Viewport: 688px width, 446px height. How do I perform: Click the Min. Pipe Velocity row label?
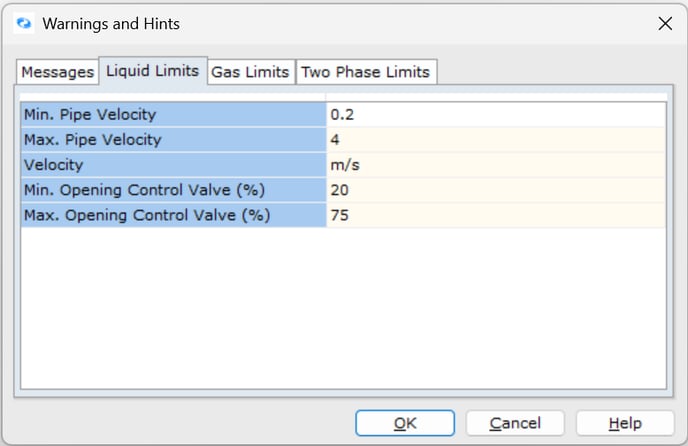click(x=173, y=115)
